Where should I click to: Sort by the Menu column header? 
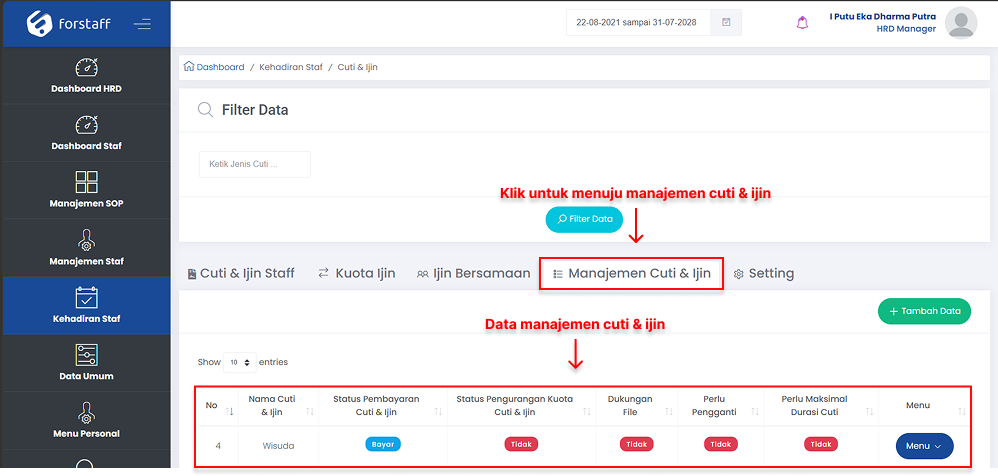coord(924,406)
